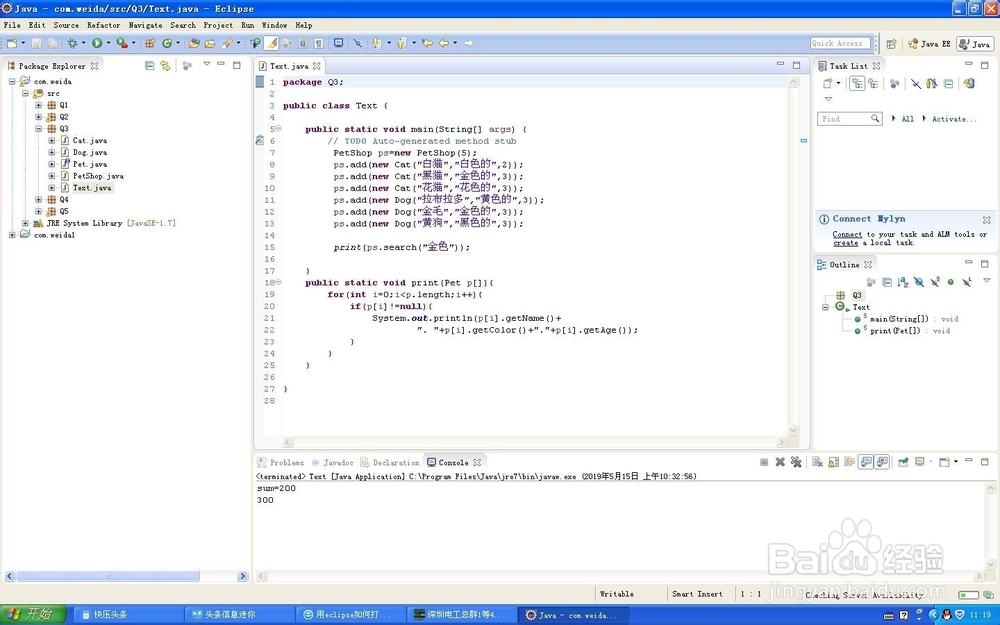This screenshot has width=1000, height=625.
Task: Collapse the Q3 package
Action: click(x=38, y=129)
